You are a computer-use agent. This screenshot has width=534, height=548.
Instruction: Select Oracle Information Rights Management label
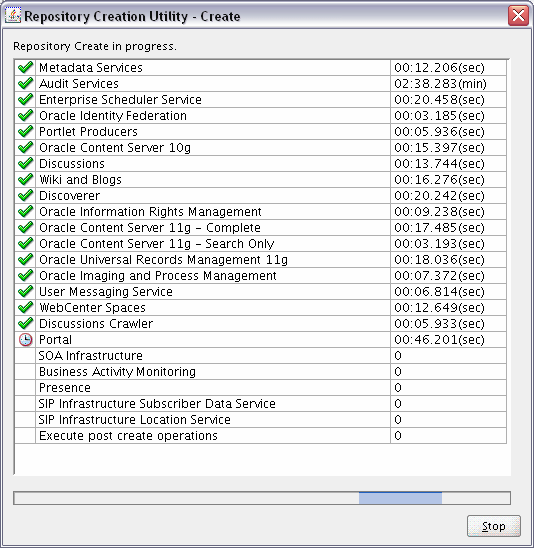(x=150, y=212)
